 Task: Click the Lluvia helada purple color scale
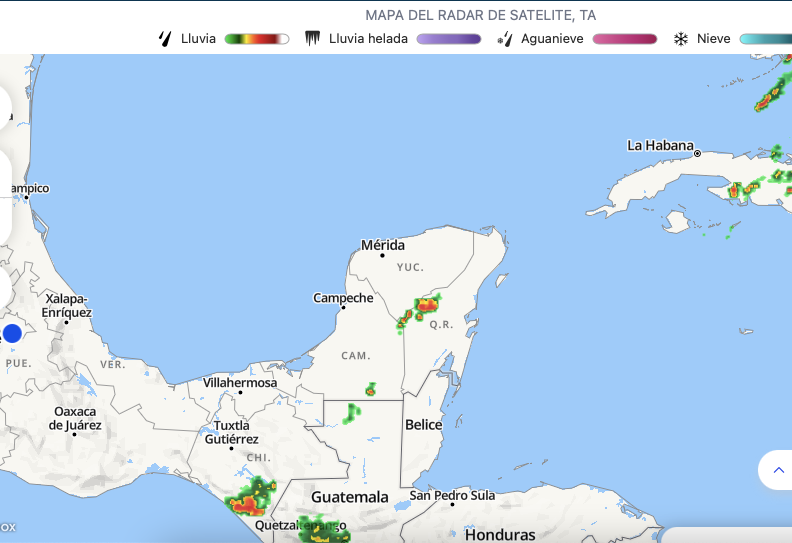coord(449,39)
